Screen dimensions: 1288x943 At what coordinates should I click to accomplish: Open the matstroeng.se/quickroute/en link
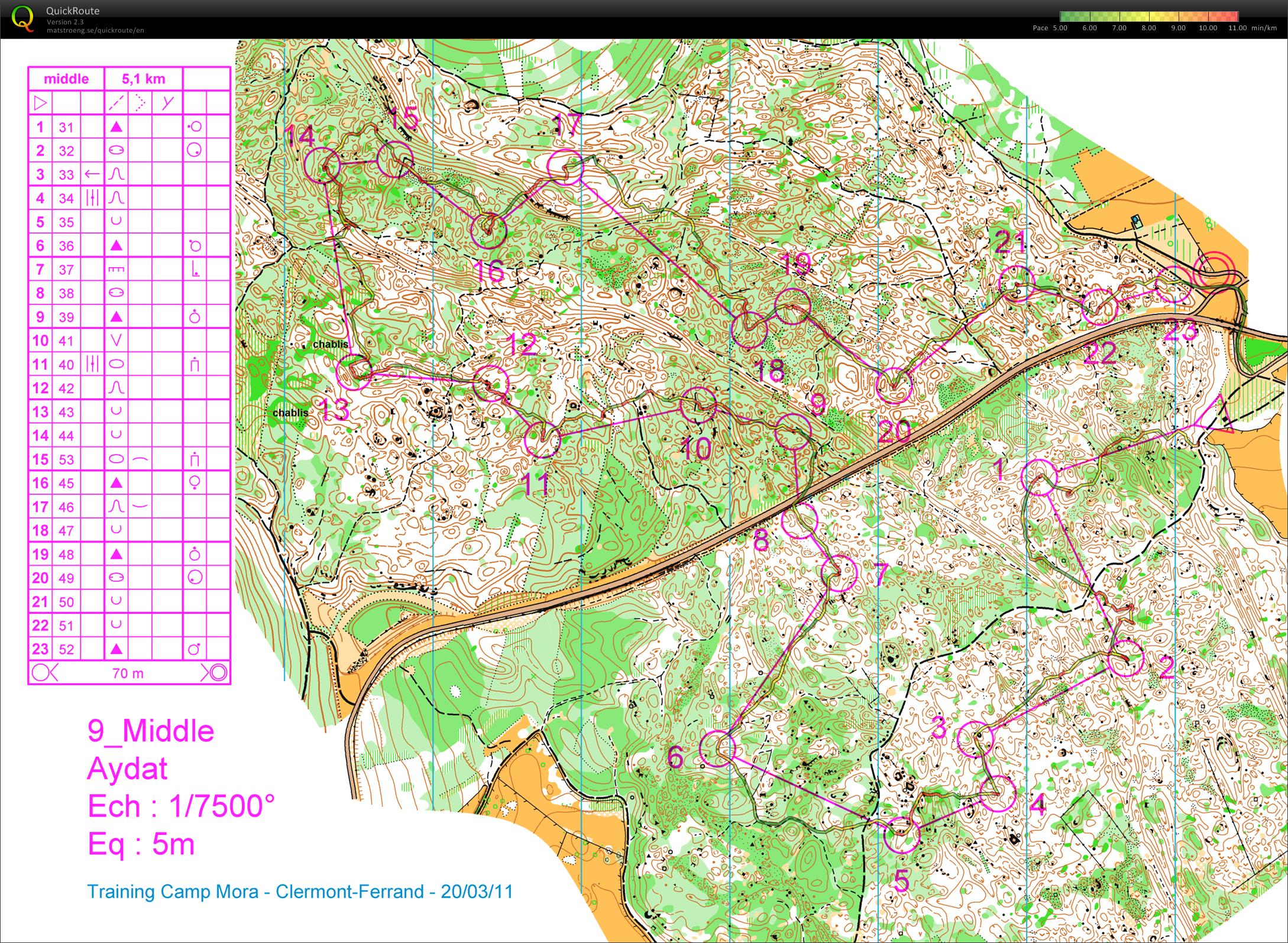[95, 30]
